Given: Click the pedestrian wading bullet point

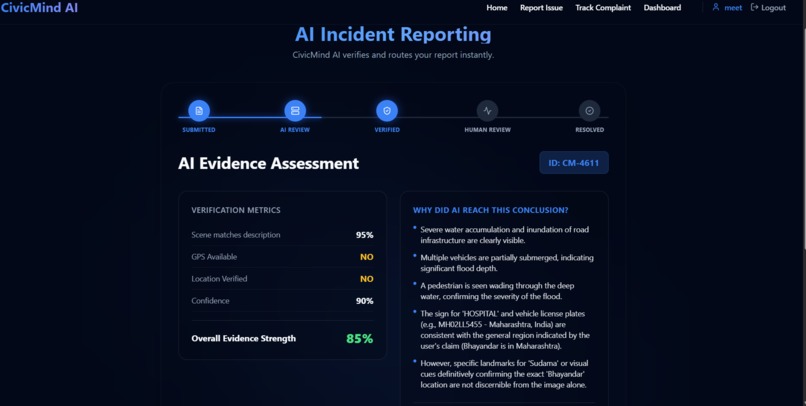Looking at the screenshot, I should 497,291.
